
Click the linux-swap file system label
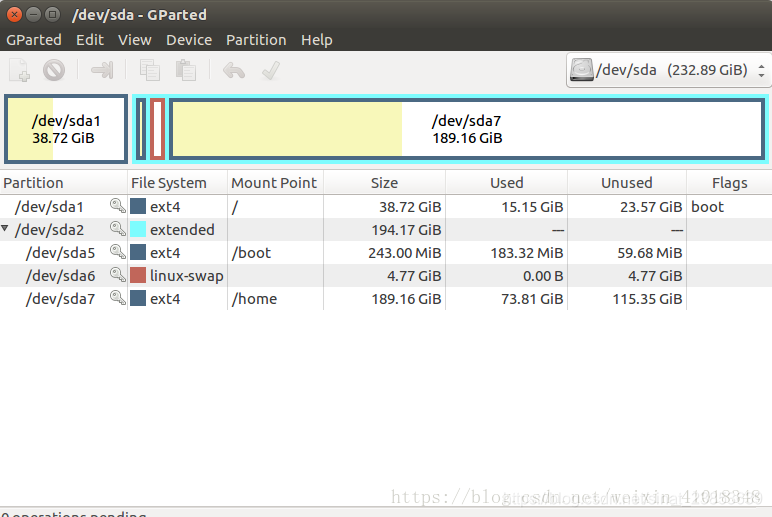click(187, 276)
